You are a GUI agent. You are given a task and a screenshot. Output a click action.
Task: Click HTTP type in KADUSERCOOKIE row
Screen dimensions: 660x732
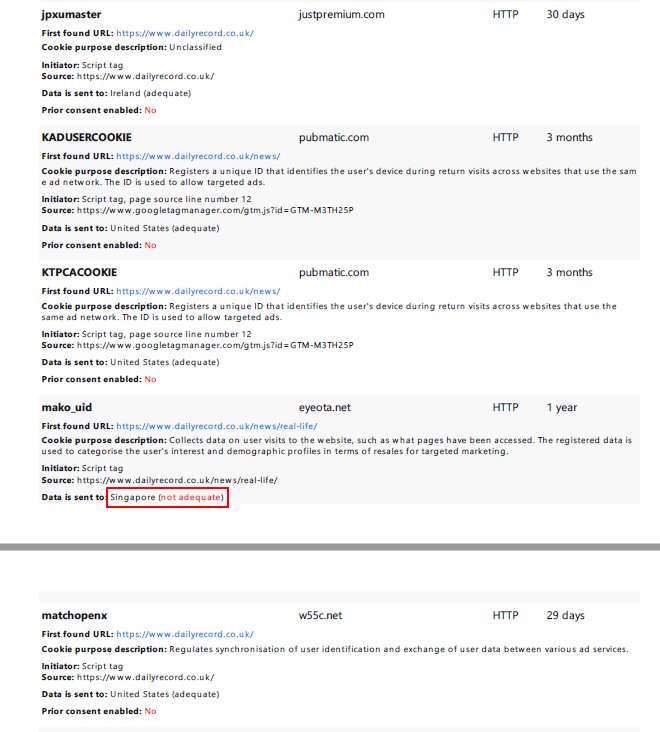point(506,137)
